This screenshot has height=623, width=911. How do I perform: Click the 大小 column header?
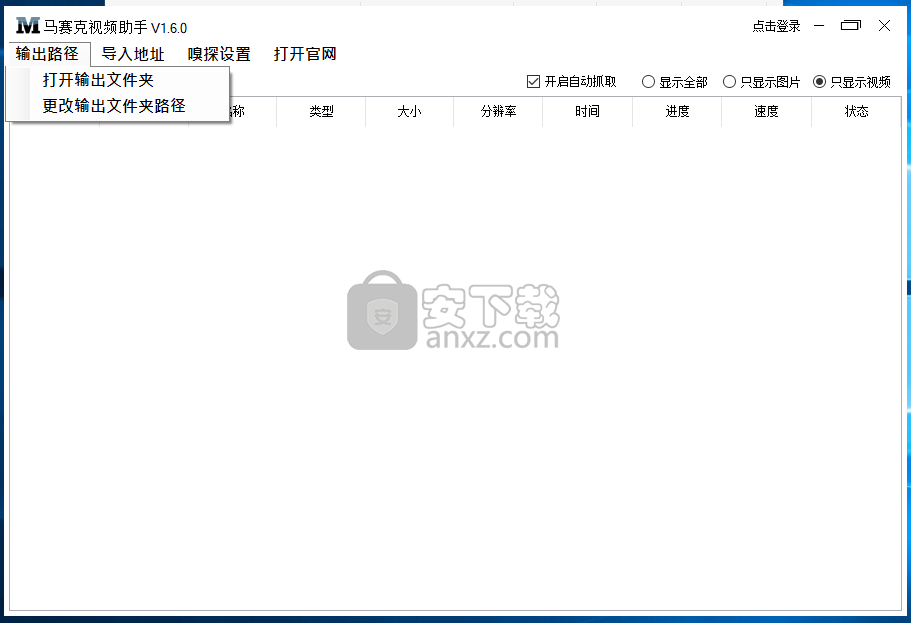coord(410,112)
